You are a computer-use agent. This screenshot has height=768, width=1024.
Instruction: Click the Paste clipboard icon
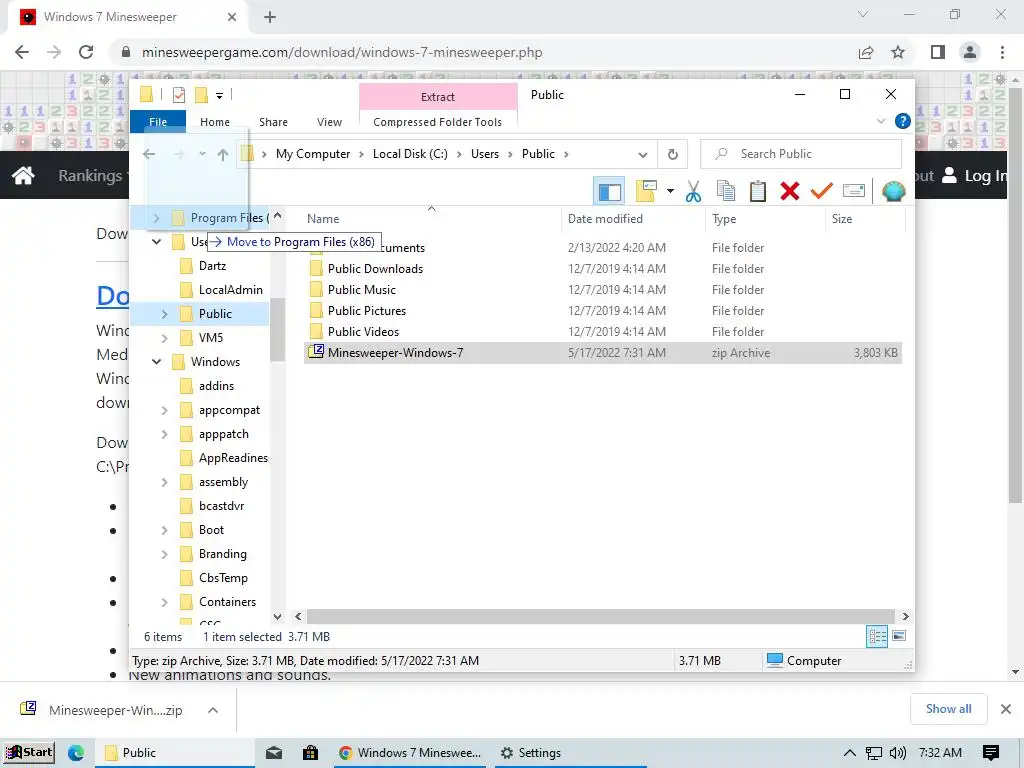point(758,191)
